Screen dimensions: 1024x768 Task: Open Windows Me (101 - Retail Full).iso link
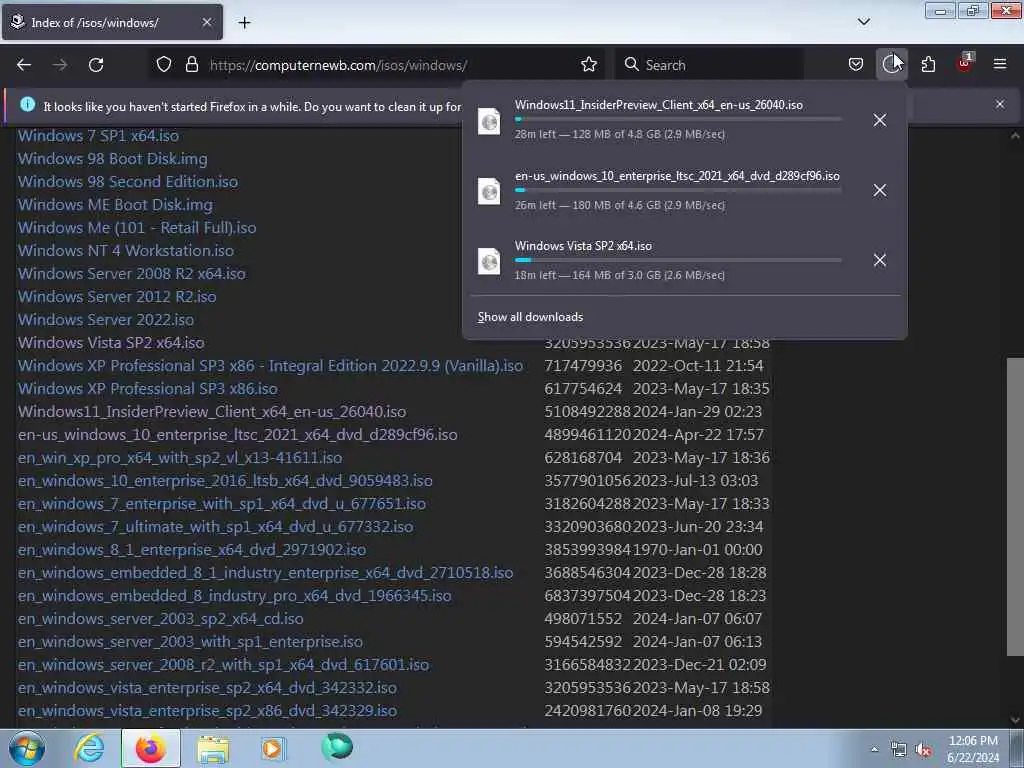[x=136, y=228]
